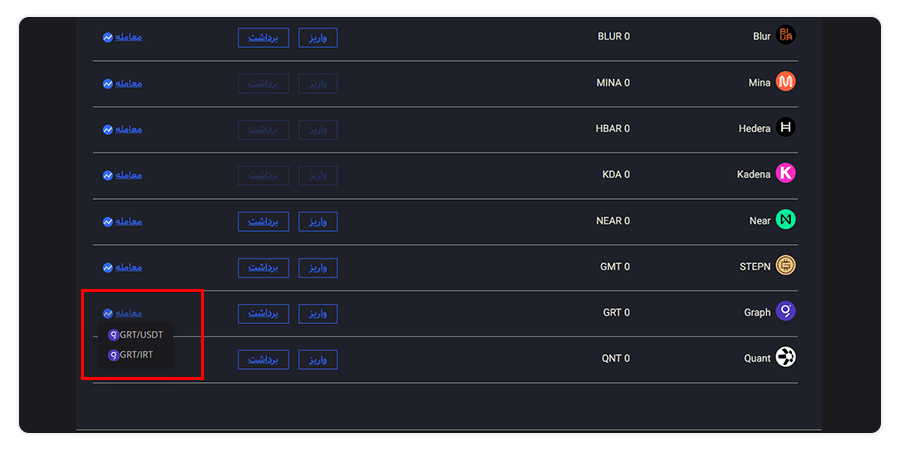Screen dimensions: 900x450
Task: Click the برداشت withdraw button for Blur
Action: [x=263, y=38]
